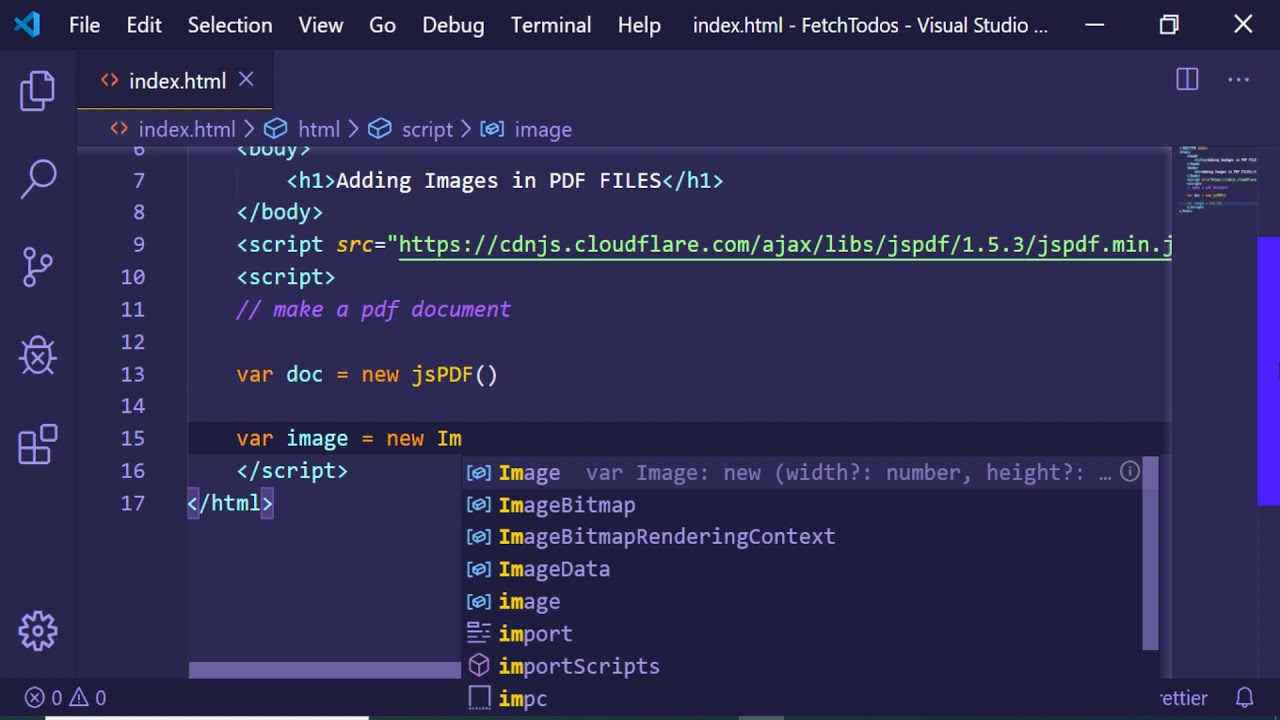Open the editor More Actions ellipsis
1280x720 pixels.
coord(1238,80)
